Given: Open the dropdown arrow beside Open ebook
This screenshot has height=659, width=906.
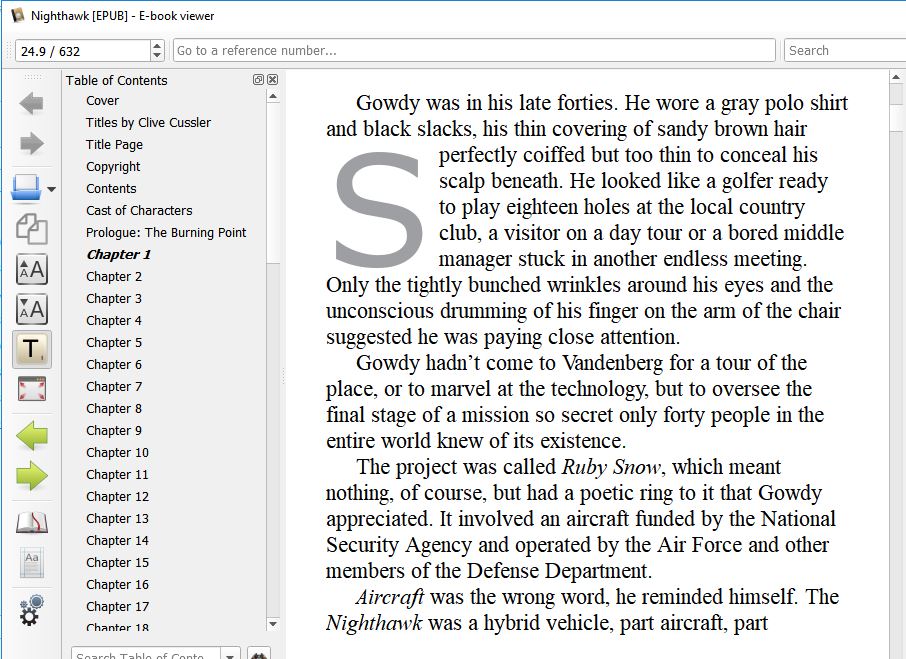Looking at the screenshot, I should click(x=51, y=189).
